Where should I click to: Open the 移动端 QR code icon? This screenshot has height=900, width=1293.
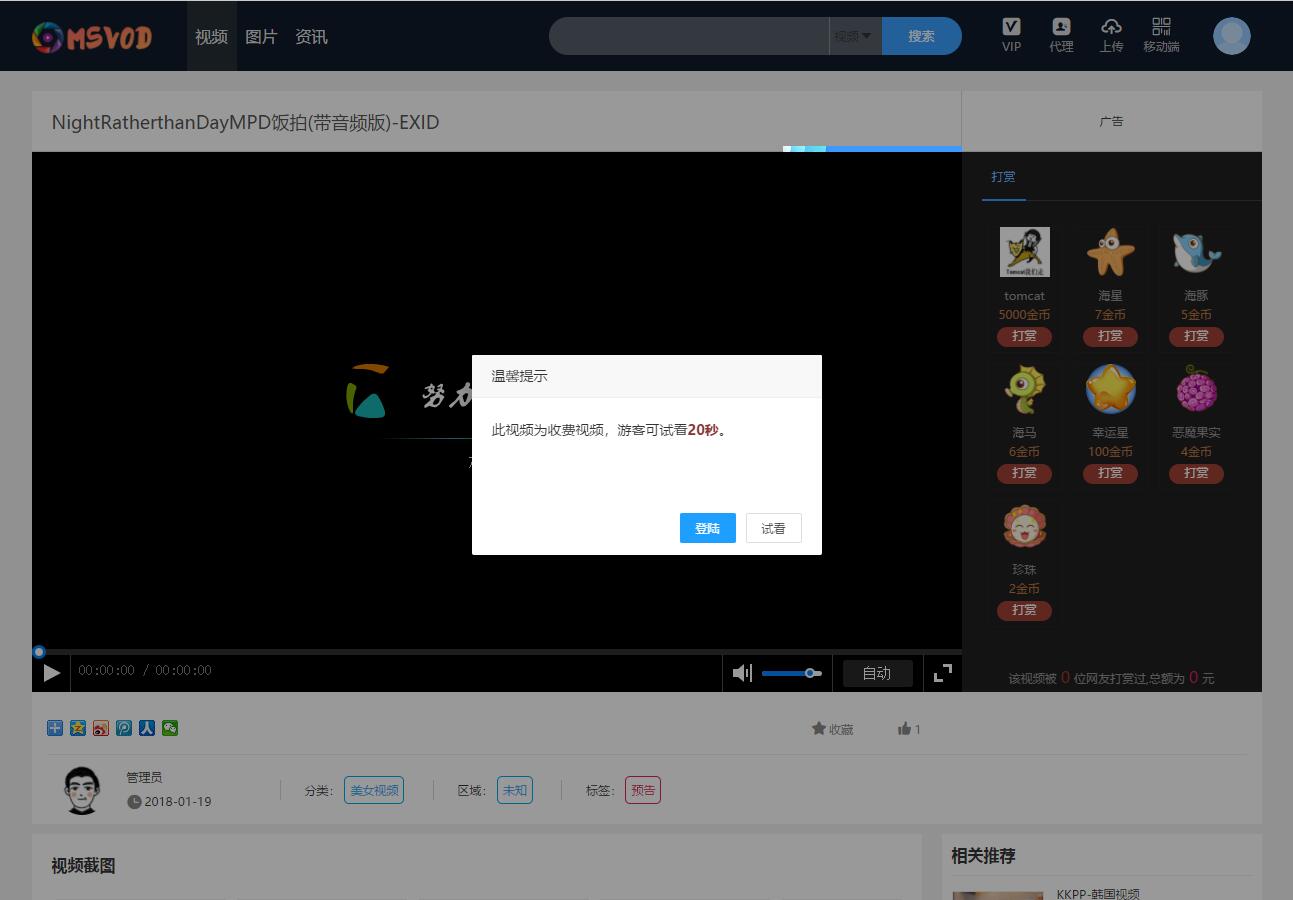(x=1161, y=35)
